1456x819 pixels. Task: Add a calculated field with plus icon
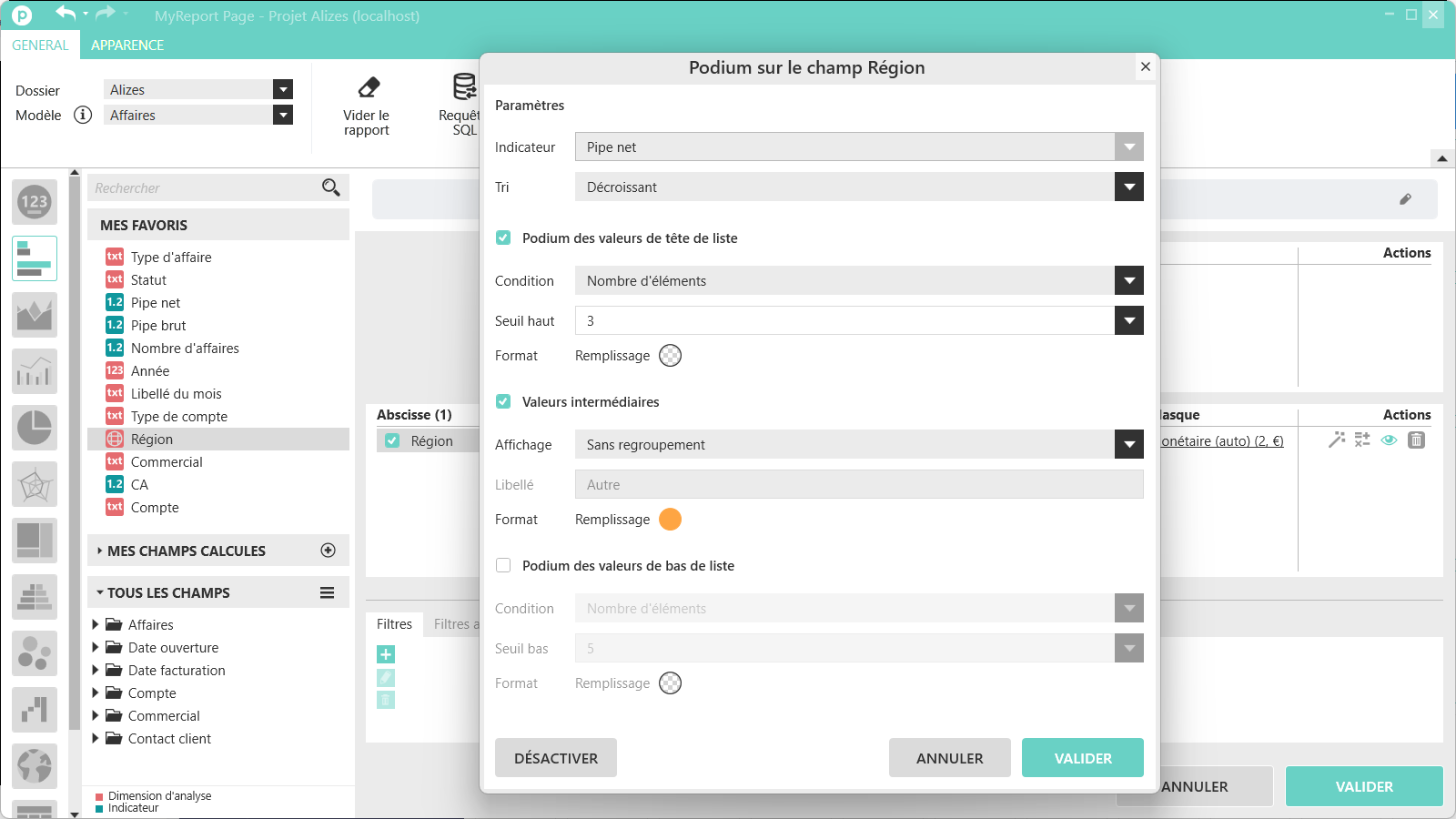[329, 551]
